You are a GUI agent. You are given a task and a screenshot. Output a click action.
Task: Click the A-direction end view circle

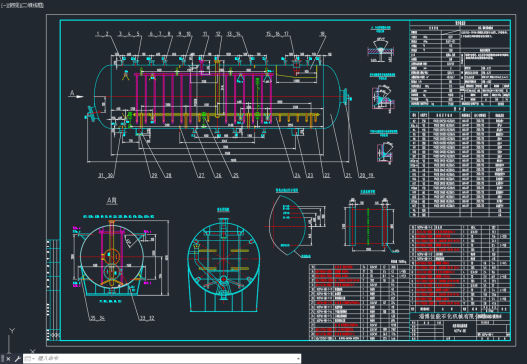[x=112, y=257]
